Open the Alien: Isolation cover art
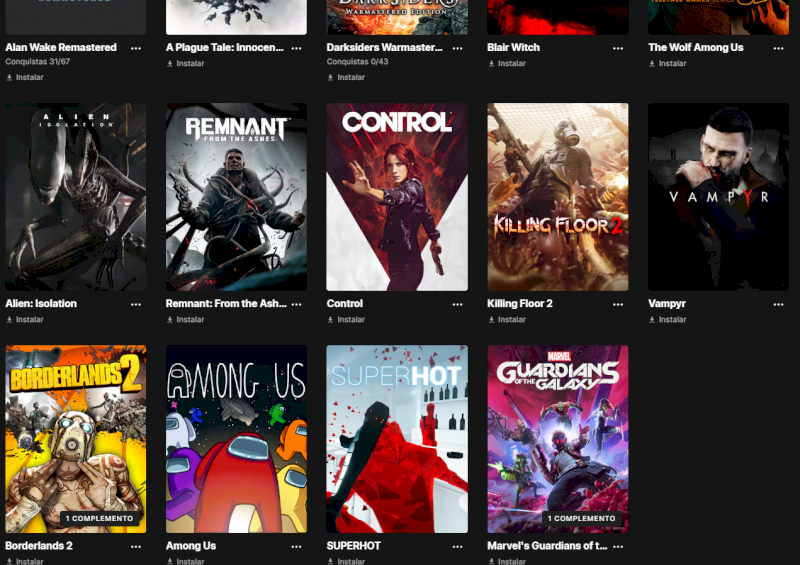Image resolution: width=800 pixels, height=565 pixels. pos(76,197)
